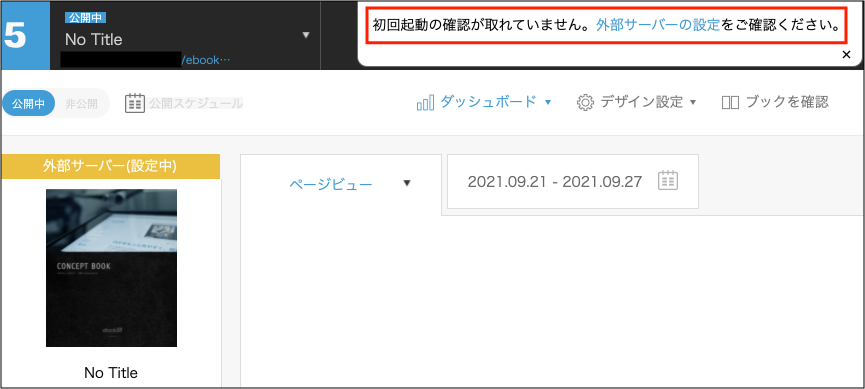Switch status to 非公開
This screenshot has width=865, height=389.
[81, 103]
